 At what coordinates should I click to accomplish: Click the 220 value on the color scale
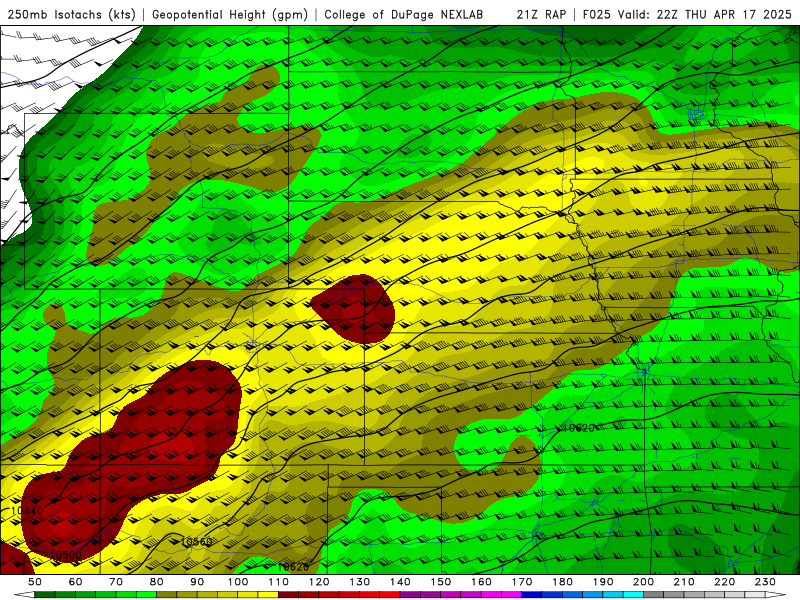[x=725, y=582]
